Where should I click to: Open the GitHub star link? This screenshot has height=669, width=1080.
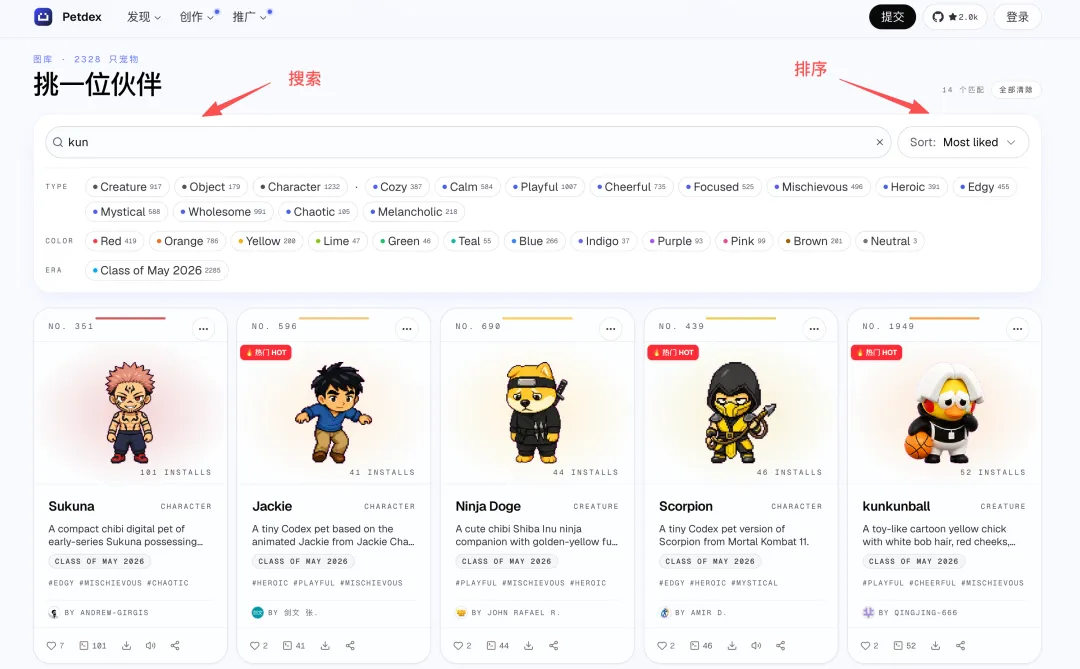[955, 17]
